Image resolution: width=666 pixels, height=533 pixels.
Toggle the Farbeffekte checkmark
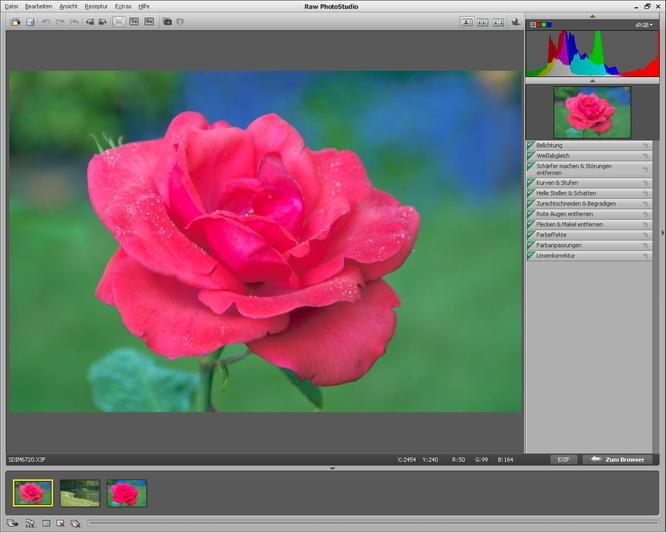(x=531, y=235)
